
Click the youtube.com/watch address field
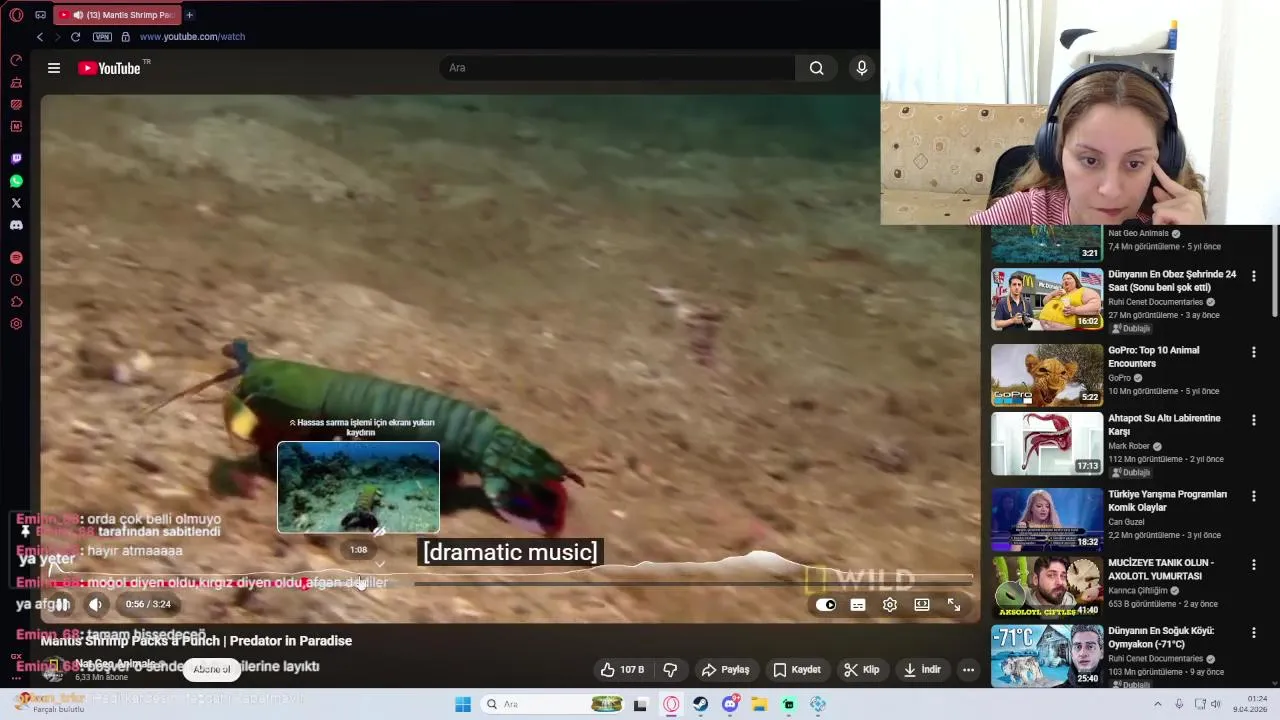coord(192,37)
